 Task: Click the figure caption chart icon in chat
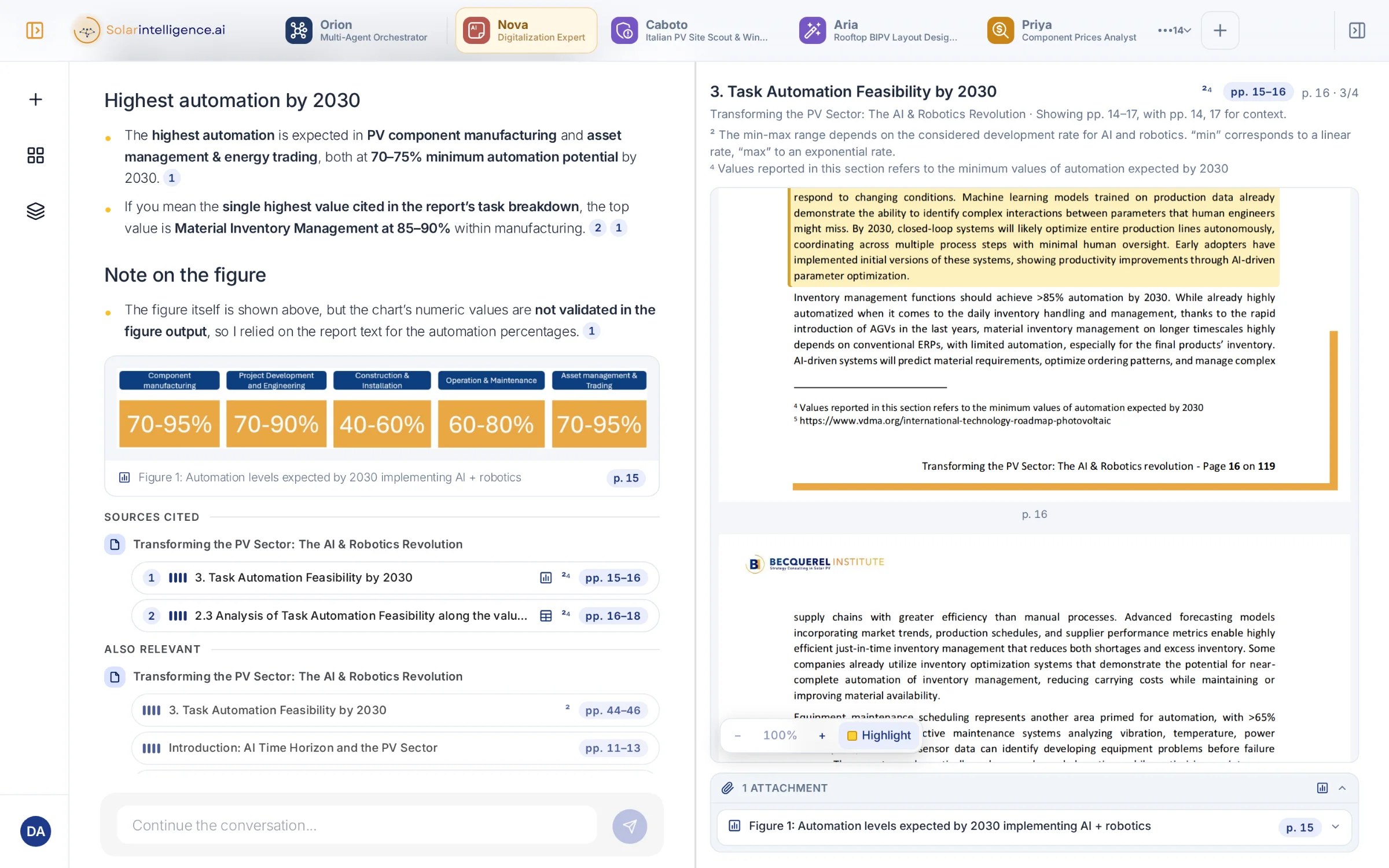(124, 477)
